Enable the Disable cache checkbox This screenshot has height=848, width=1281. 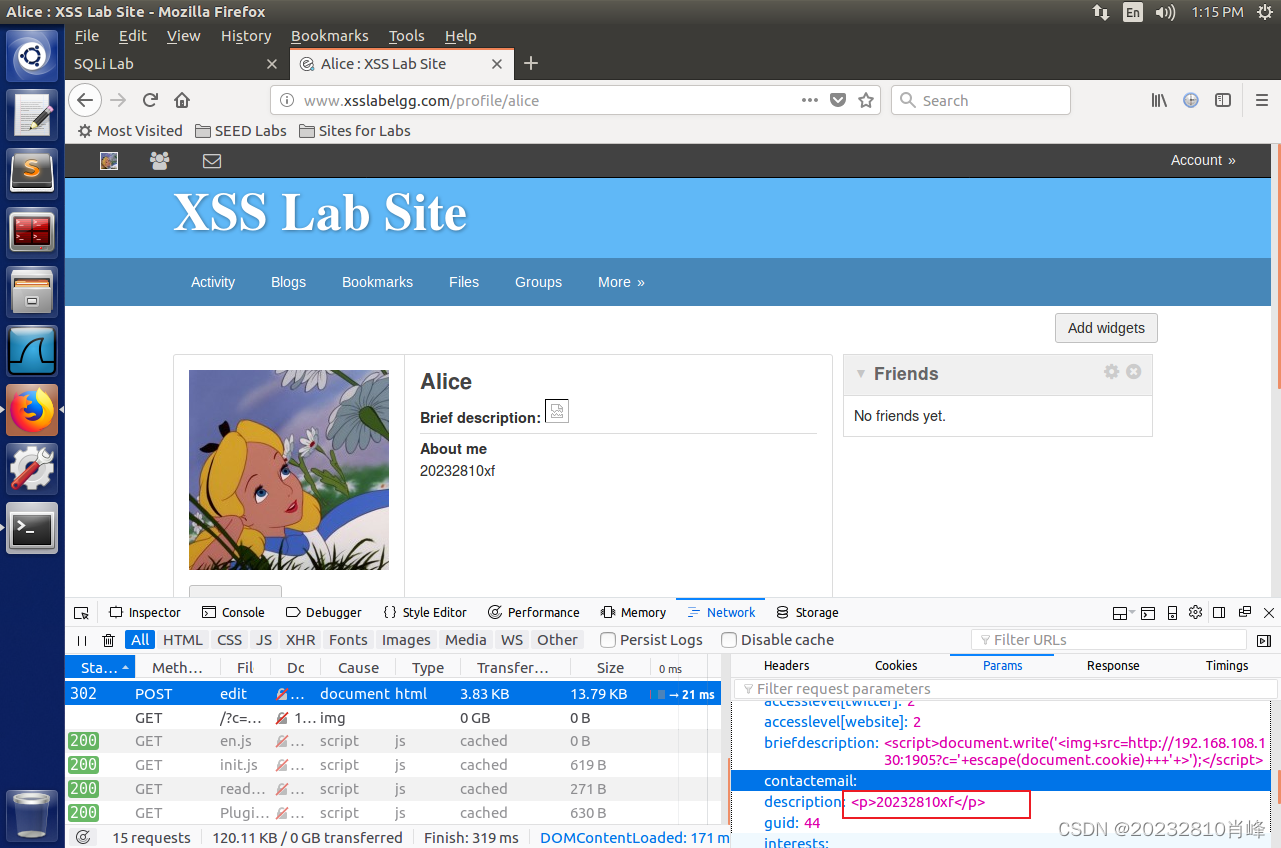729,640
